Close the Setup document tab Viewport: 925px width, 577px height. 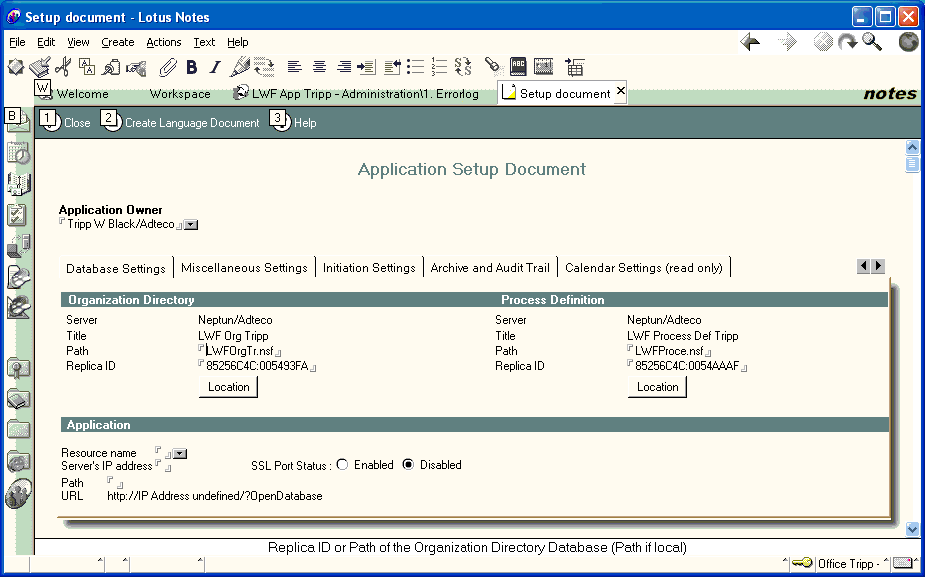pyautogui.click(x=621, y=92)
